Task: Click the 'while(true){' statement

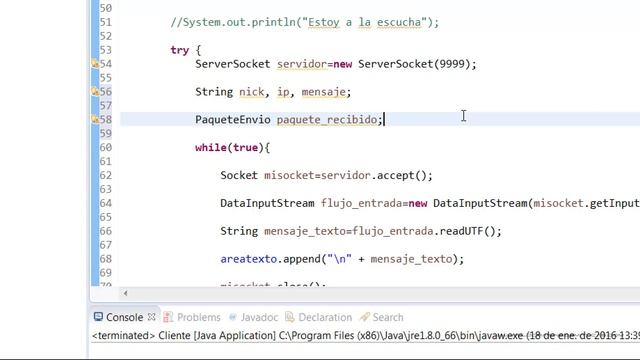Action: (233, 147)
